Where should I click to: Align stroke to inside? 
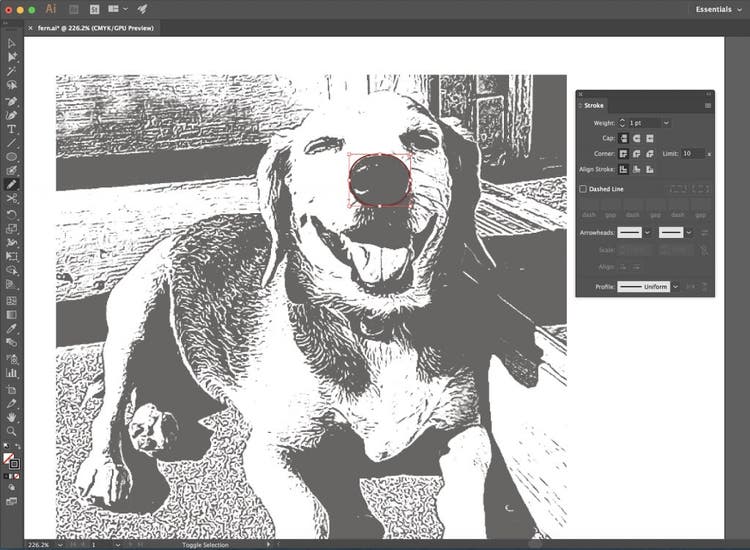636,170
